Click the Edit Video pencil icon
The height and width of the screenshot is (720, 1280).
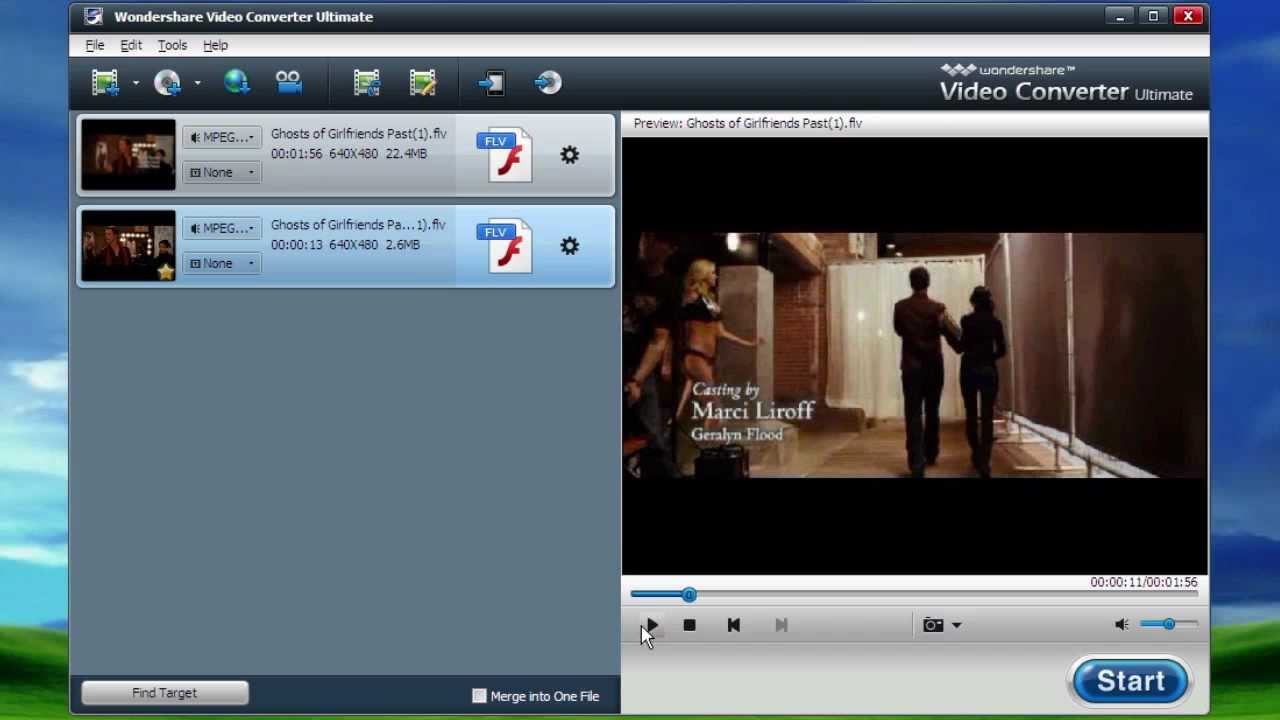click(x=423, y=82)
